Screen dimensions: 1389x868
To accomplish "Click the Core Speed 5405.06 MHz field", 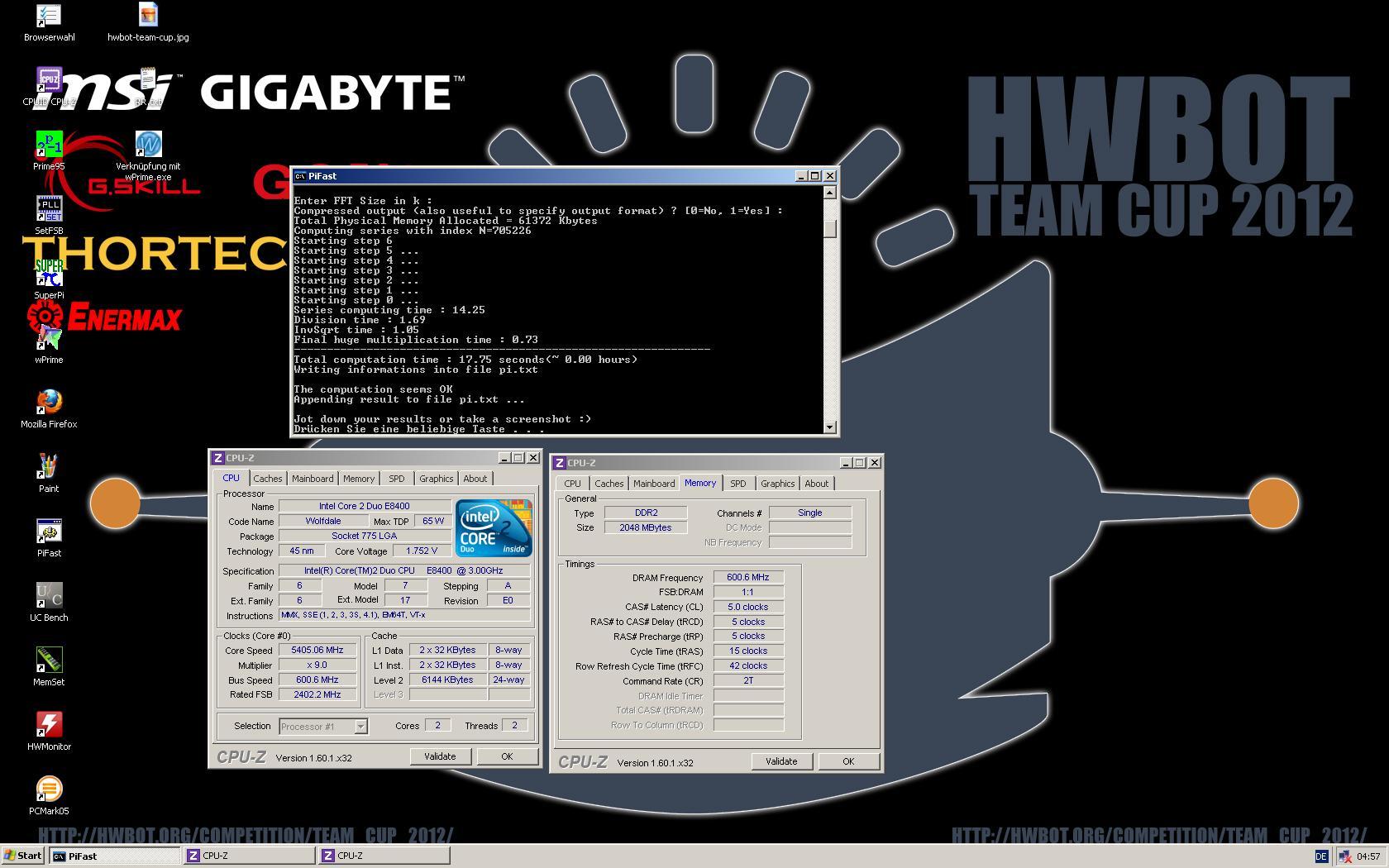I will 317,651.
